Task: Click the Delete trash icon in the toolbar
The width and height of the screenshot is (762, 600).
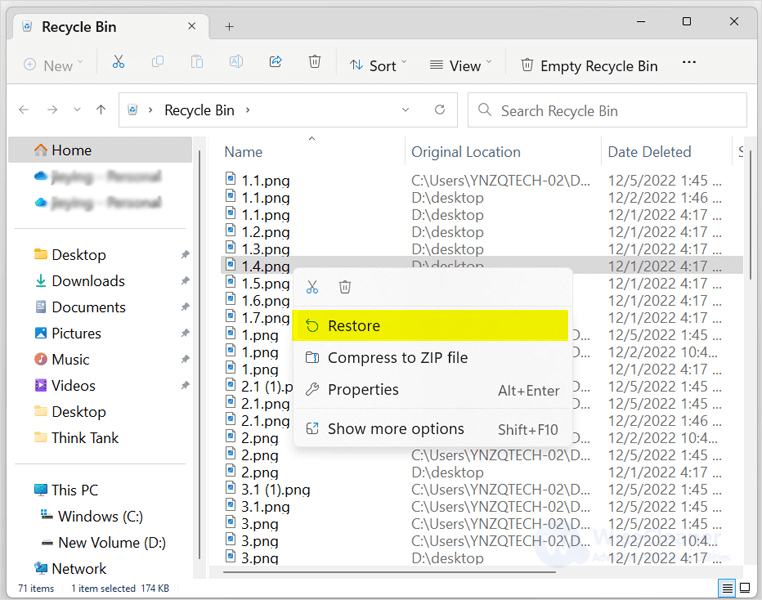Action: [315, 62]
